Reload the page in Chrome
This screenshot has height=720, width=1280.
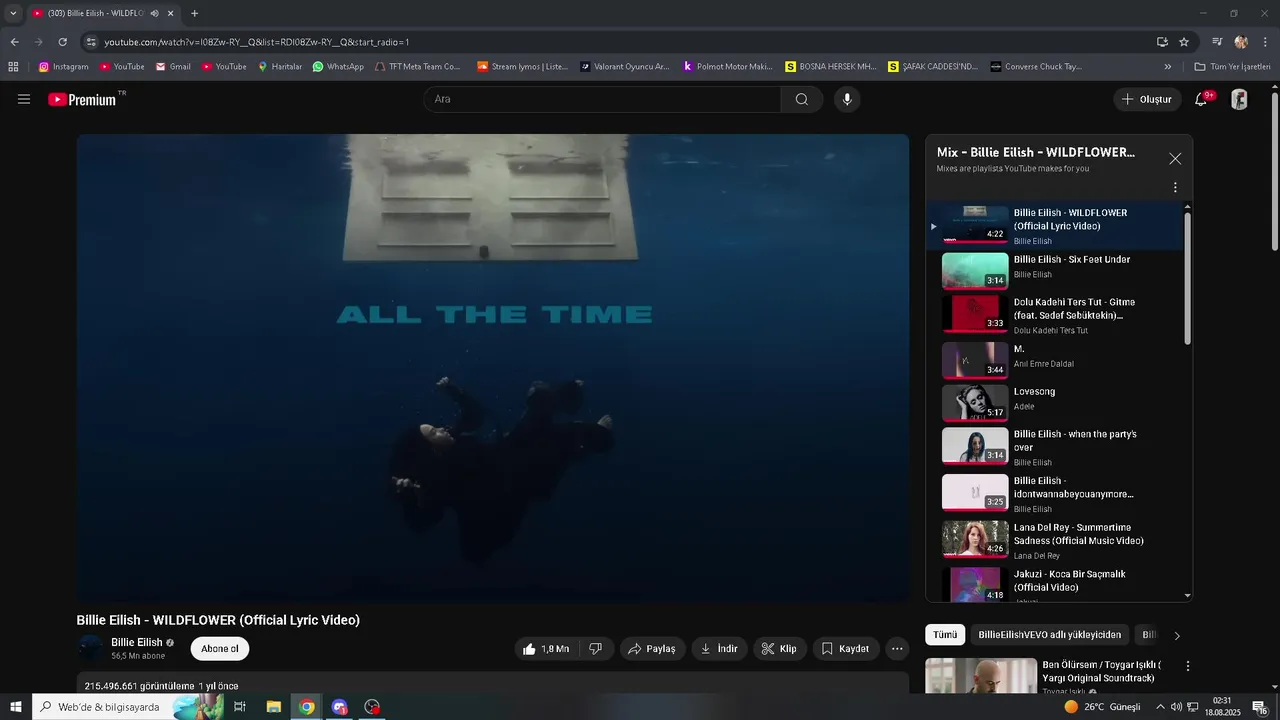point(62,42)
